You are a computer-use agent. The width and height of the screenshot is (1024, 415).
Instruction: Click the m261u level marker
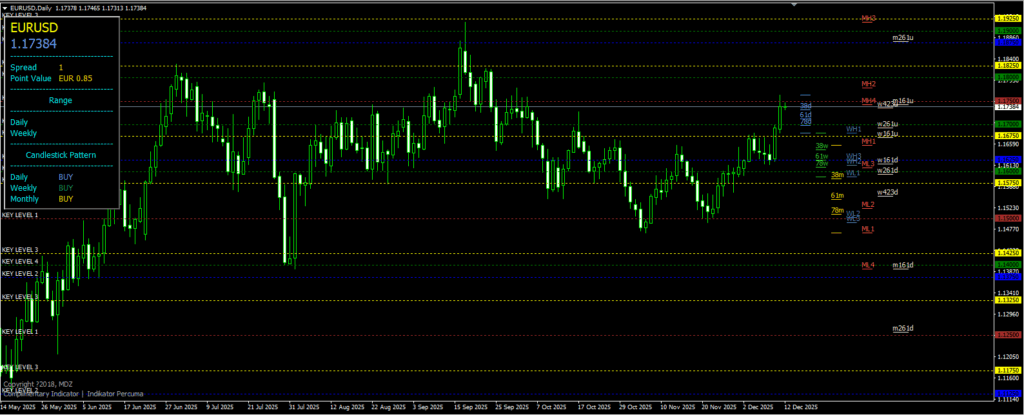point(903,38)
